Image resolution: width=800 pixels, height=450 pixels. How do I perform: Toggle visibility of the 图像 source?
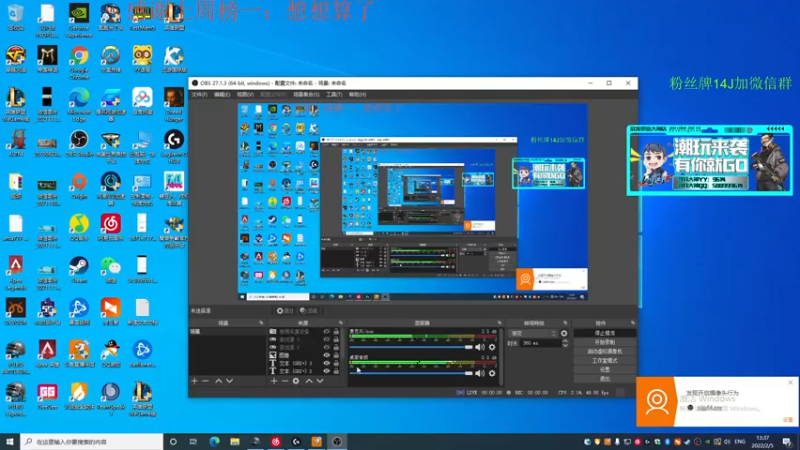[327, 356]
